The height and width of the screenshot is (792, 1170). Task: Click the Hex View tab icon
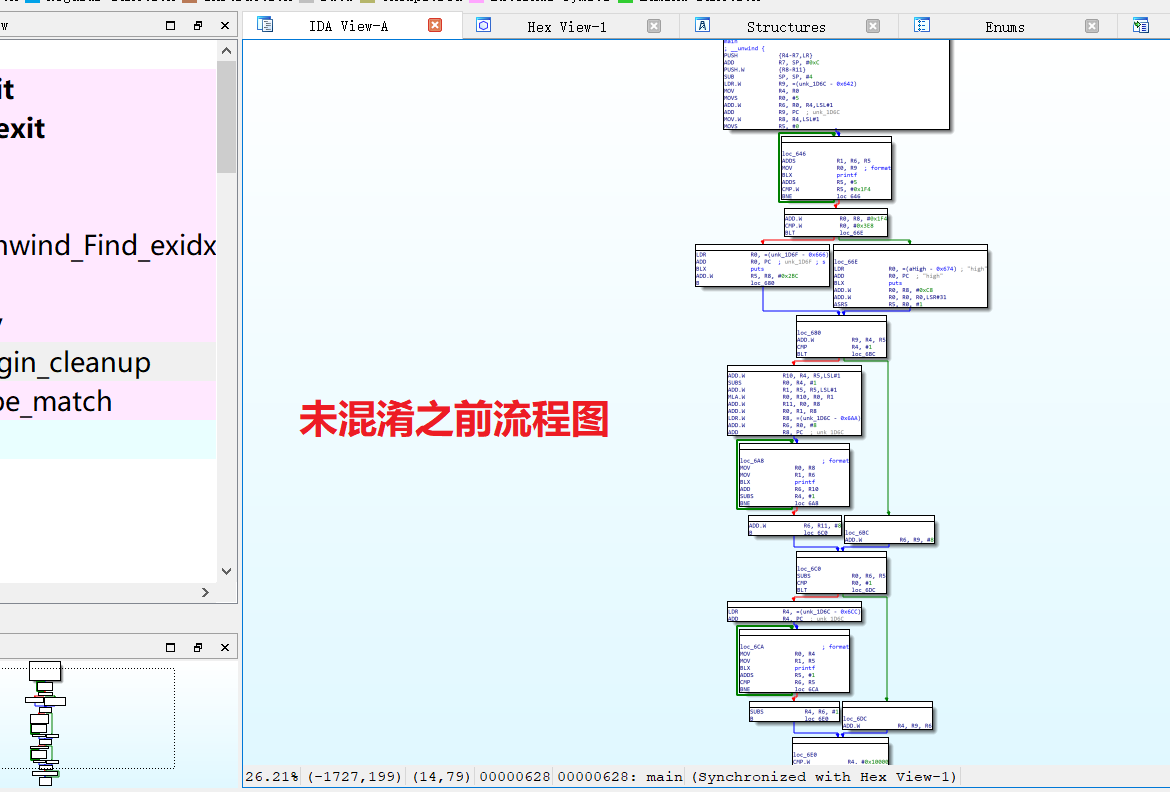(484, 25)
